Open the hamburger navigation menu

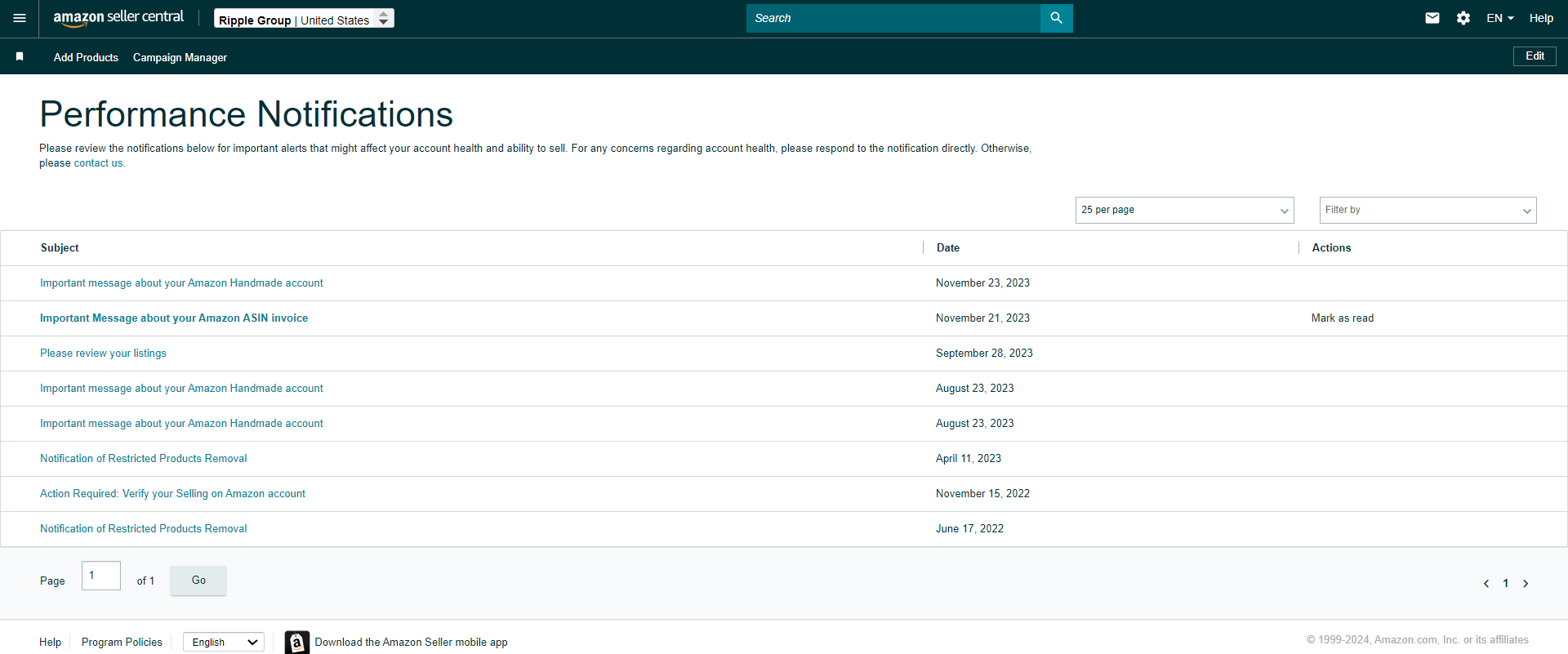(x=20, y=18)
